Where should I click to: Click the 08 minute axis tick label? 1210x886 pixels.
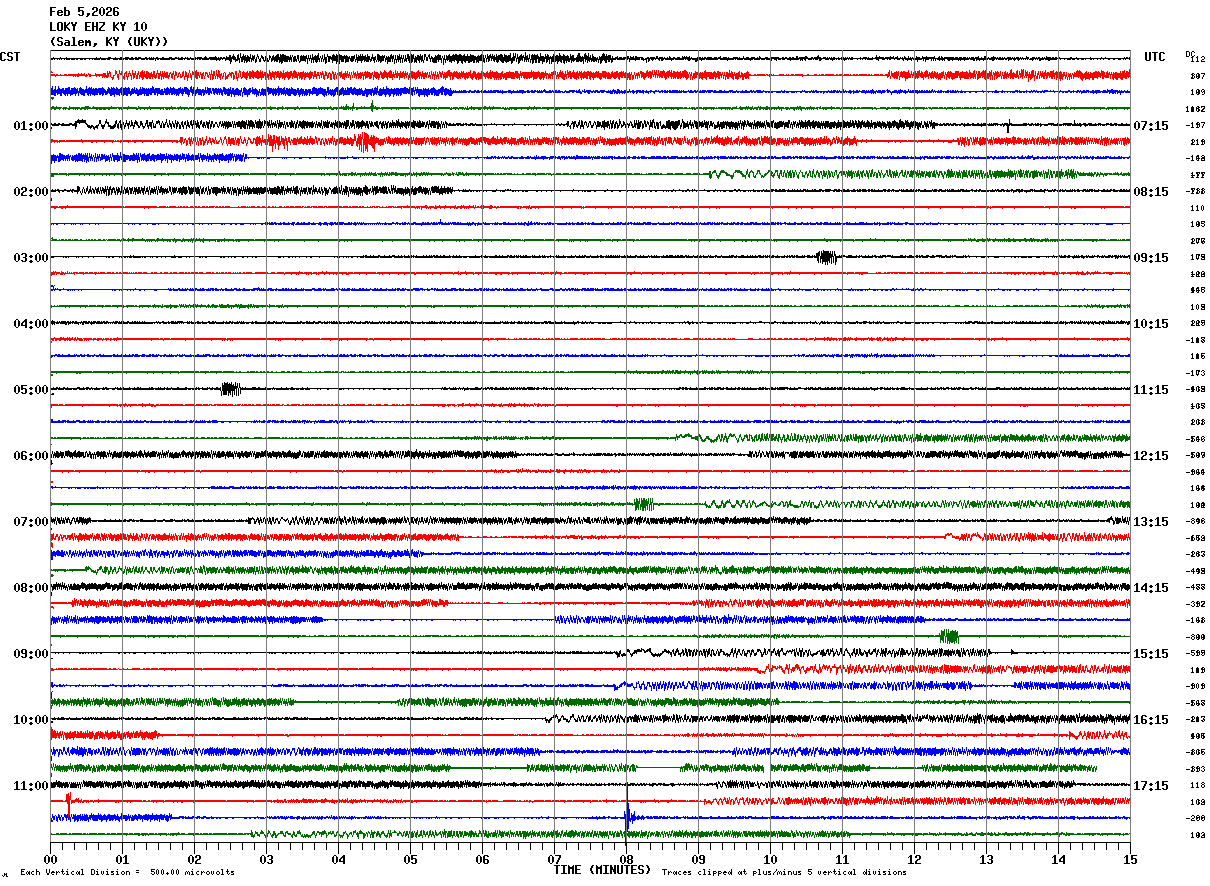[626, 859]
